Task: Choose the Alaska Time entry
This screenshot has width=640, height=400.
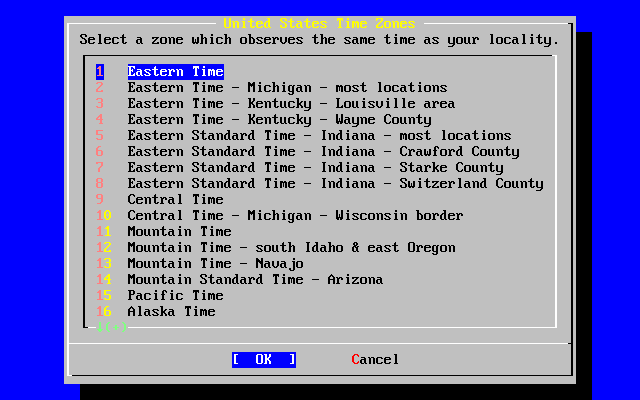Action: click(171, 312)
